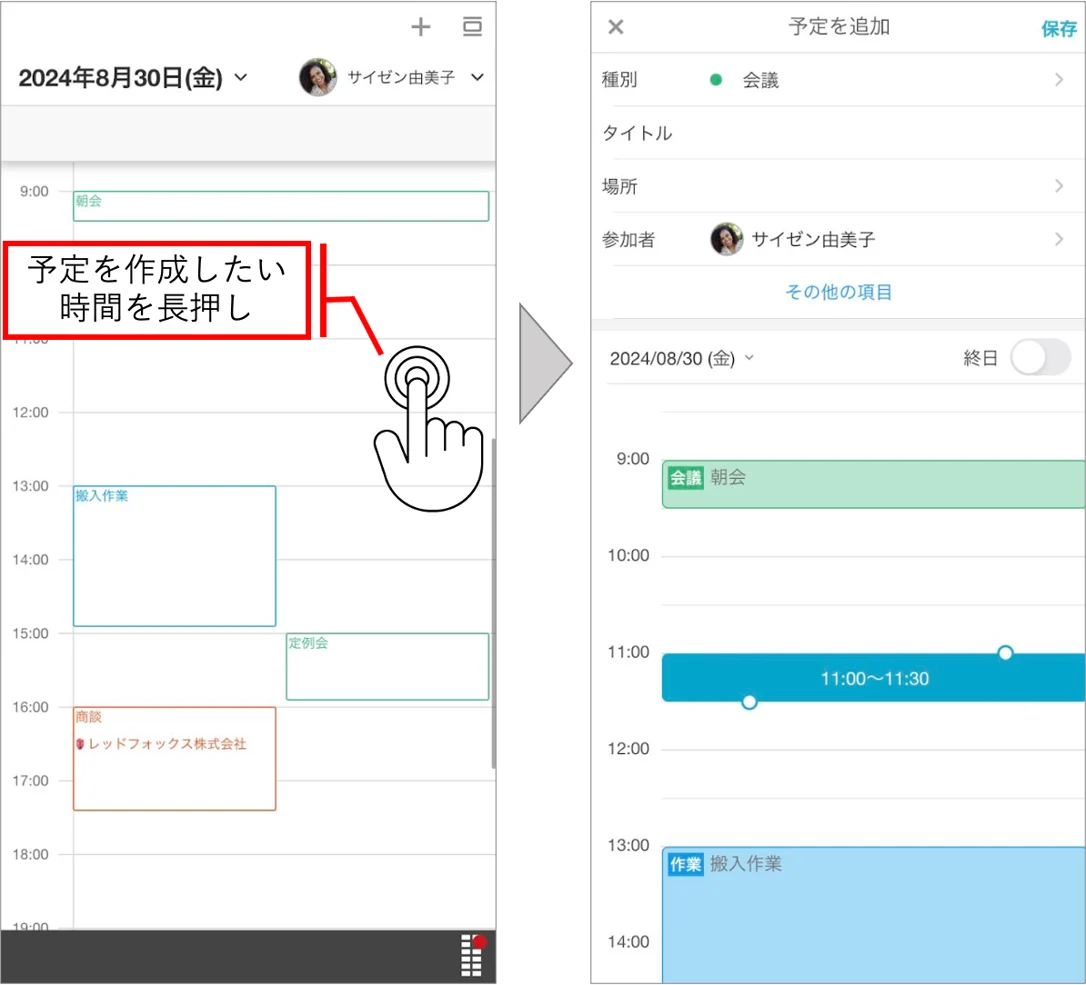The width and height of the screenshot is (1086, 985).
Task: Tap その他の項目 link
Action: 838,292
